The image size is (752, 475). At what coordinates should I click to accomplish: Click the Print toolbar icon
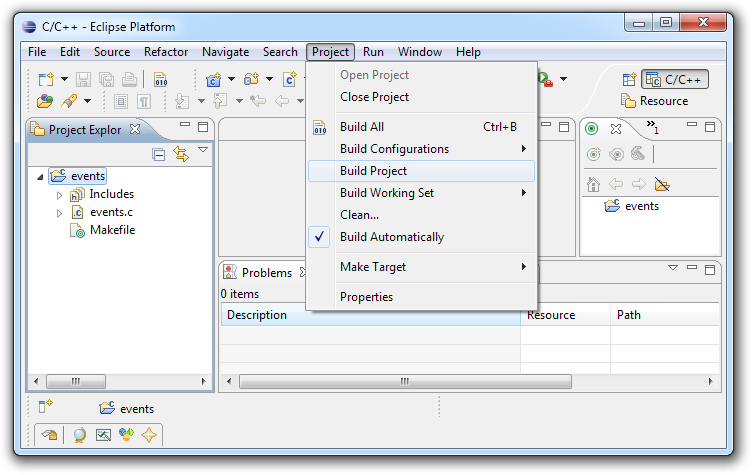[x=129, y=79]
